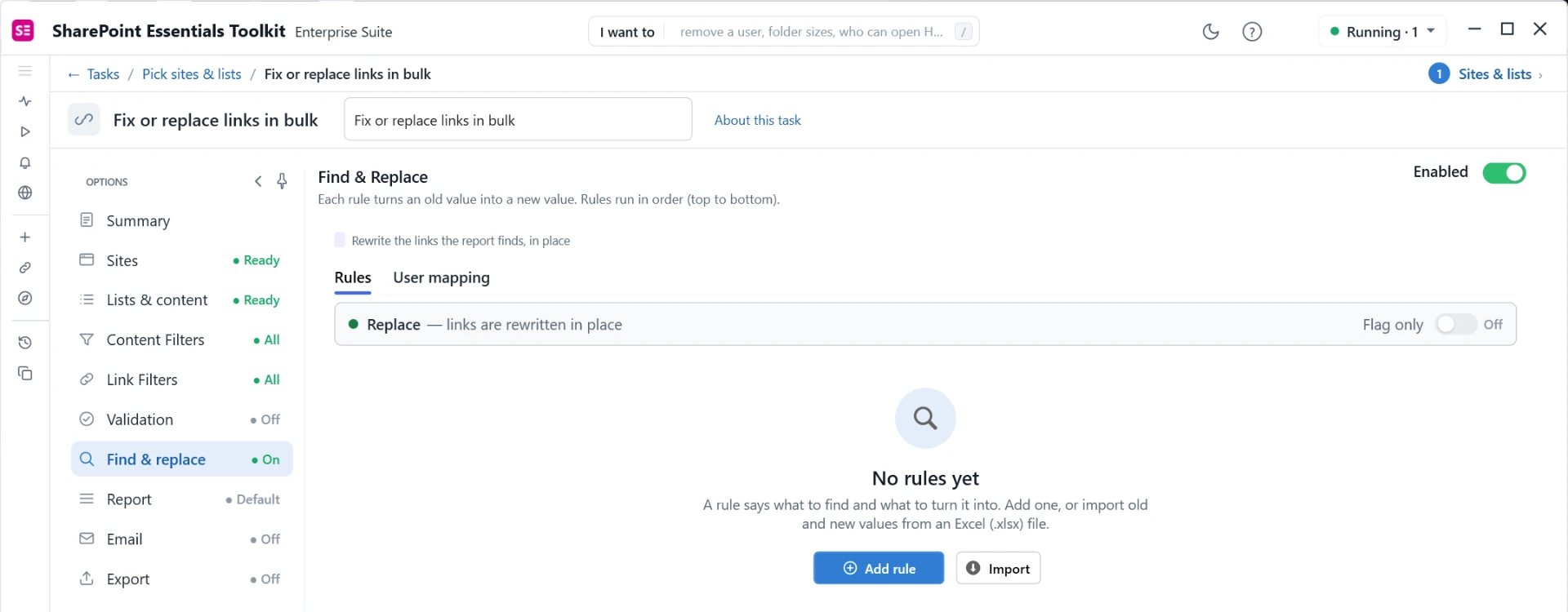The width and height of the screenshot is (1568, 612).
Task: Open the Sites option
Action: [182, 260]
